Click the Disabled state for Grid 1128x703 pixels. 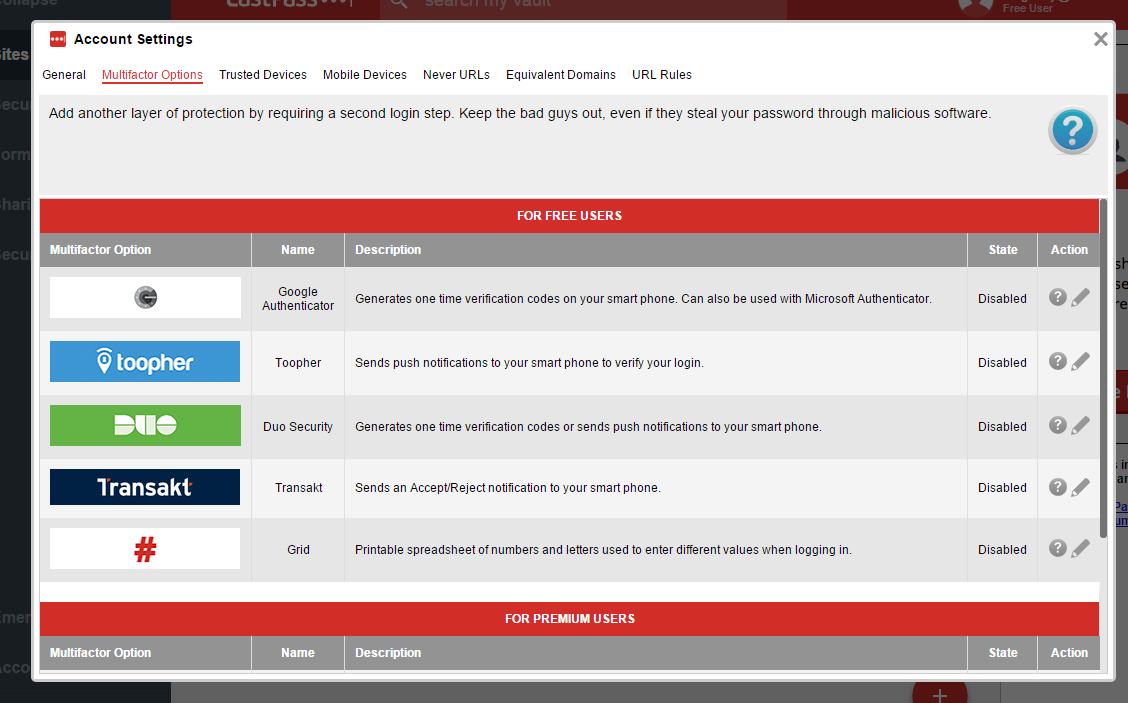tap(1002, 550)
